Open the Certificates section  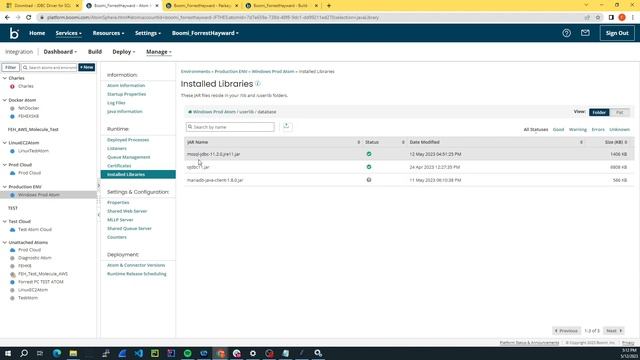(x=119, y=166)
